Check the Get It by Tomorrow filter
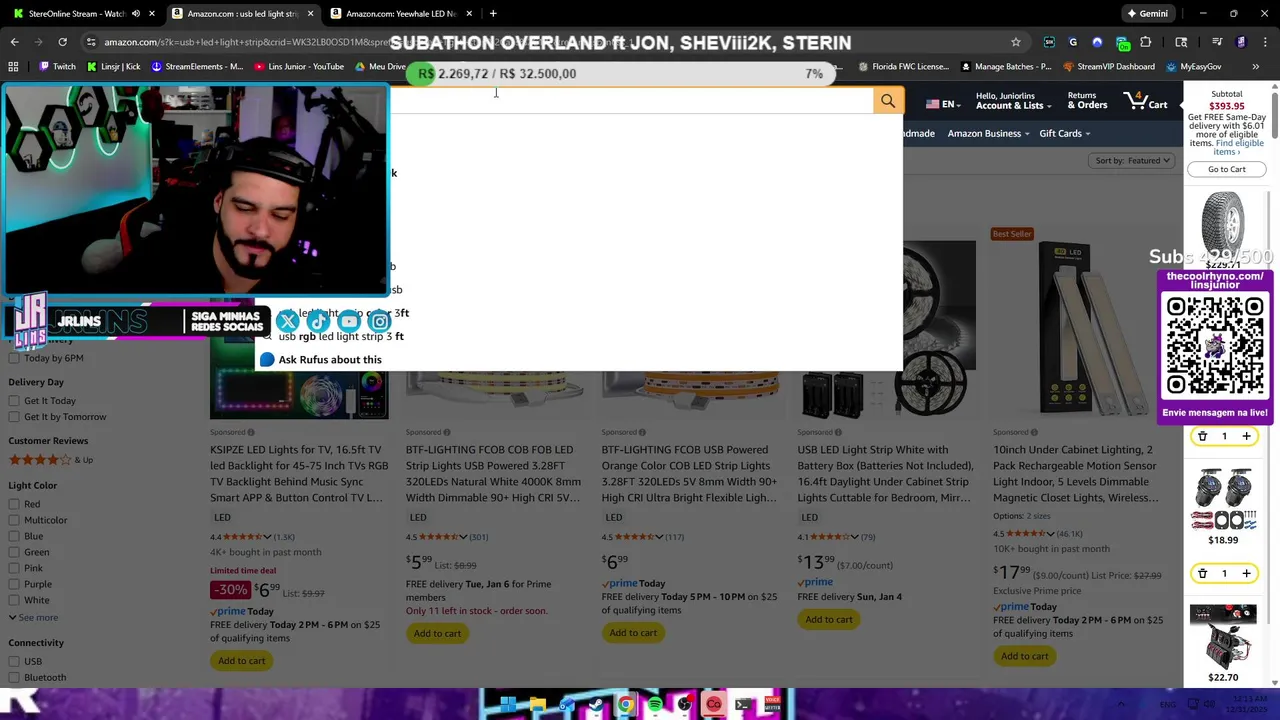1280x720 pixels. pos(14,417)
